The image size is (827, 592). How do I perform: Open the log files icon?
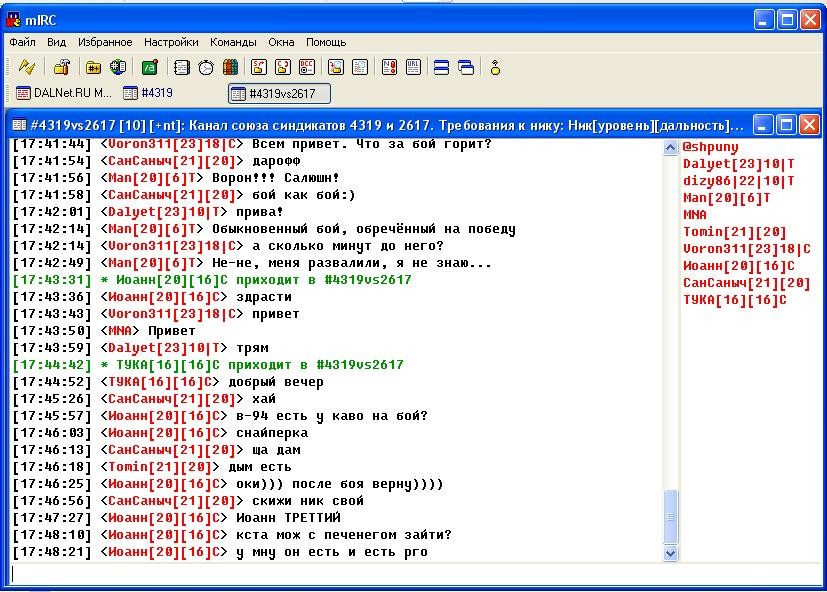tap(360, 67)
